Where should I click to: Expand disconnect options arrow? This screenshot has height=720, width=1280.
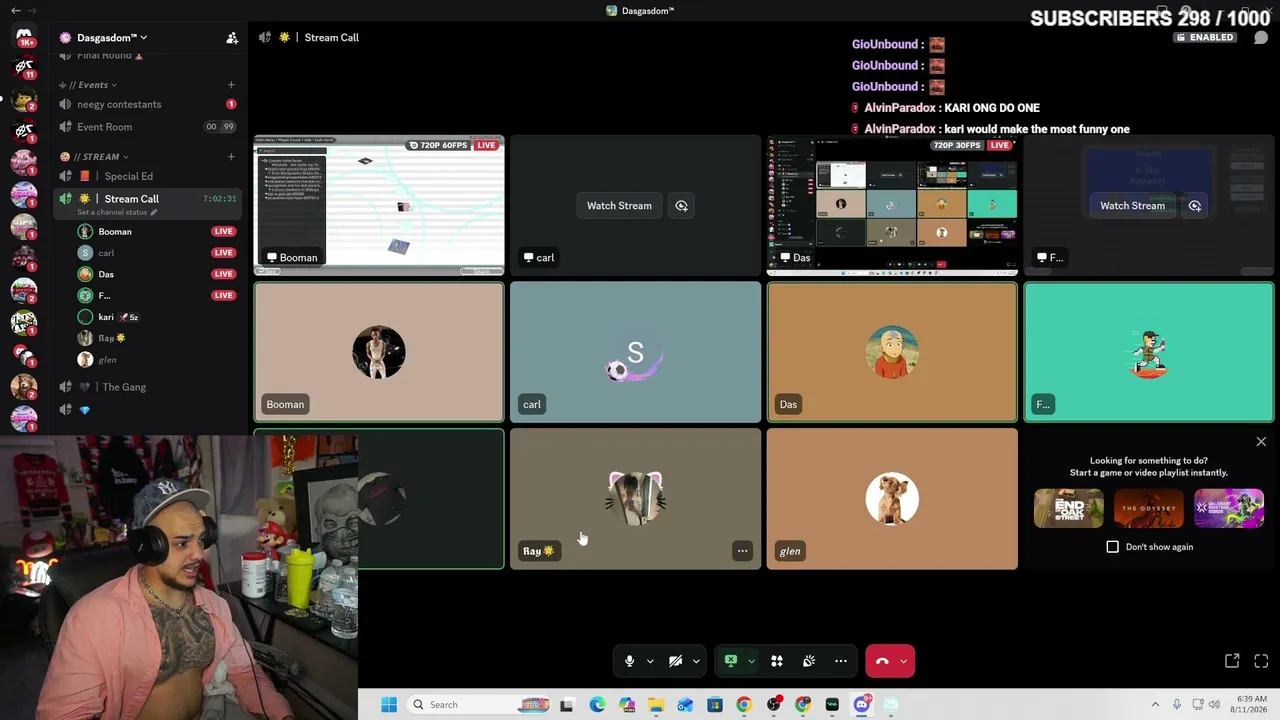tap(903, 661)
